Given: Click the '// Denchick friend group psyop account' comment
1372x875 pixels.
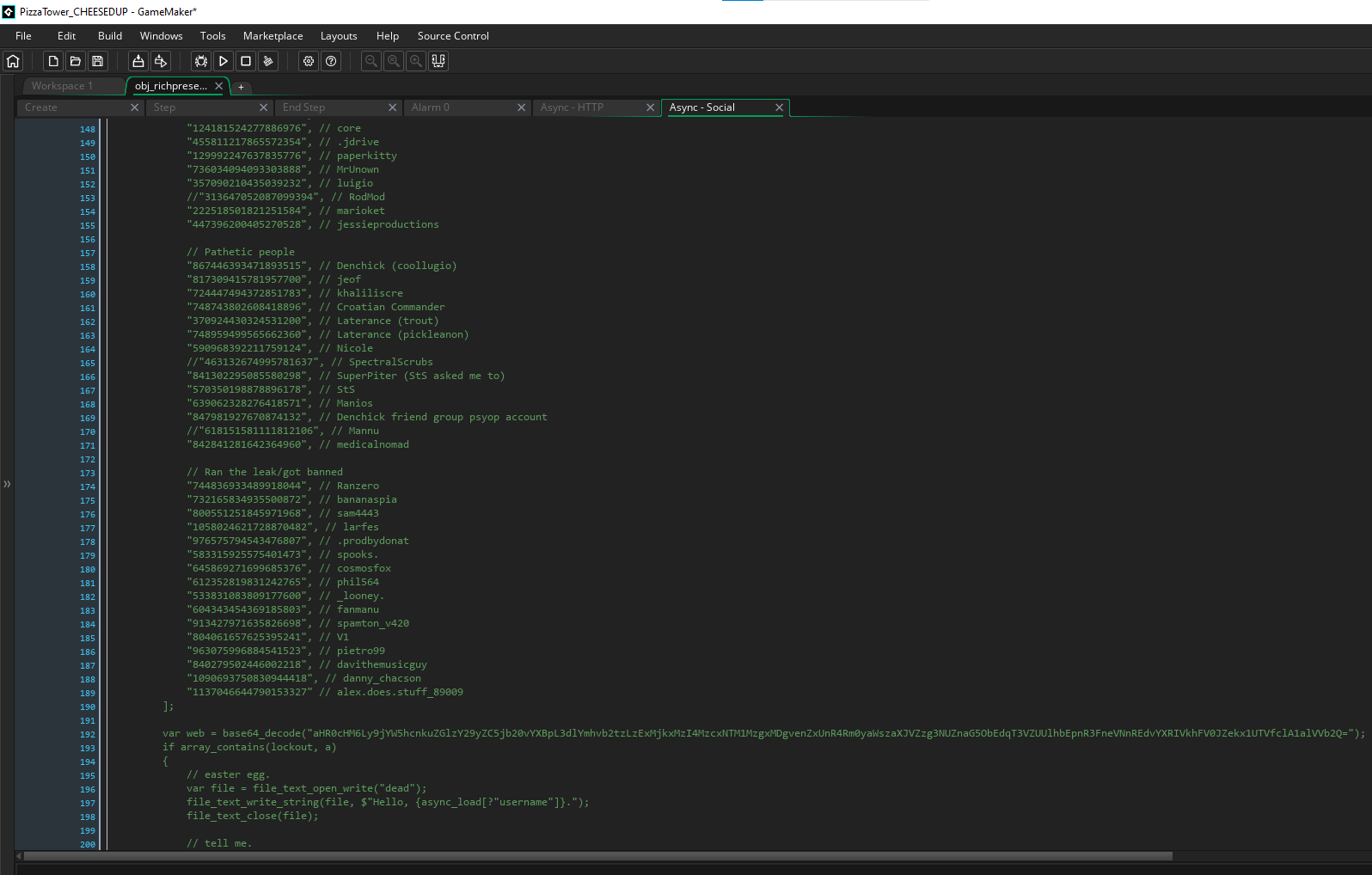Looking at the screenshot, I should click(433, 417).
